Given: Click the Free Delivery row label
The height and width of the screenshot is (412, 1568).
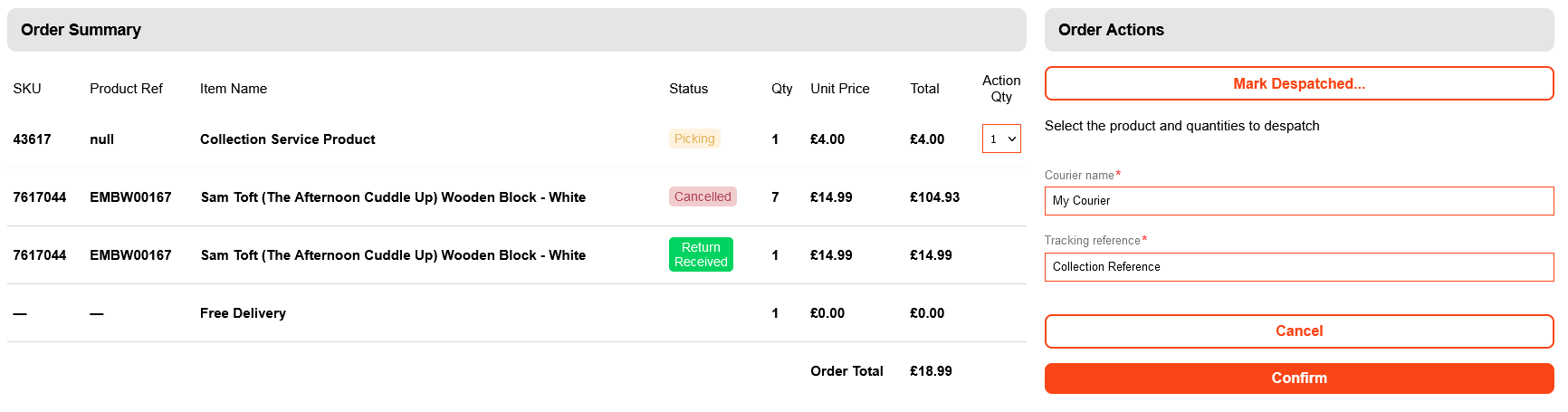Looking at the screenshot, I should (x=243, y=313).
